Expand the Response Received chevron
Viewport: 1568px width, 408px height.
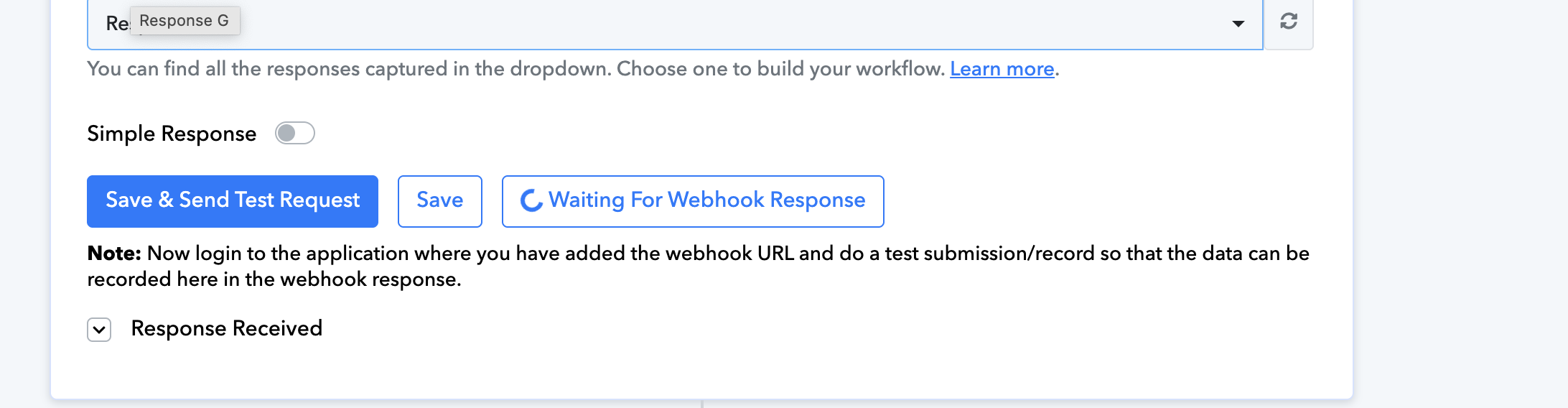(99, 330)
